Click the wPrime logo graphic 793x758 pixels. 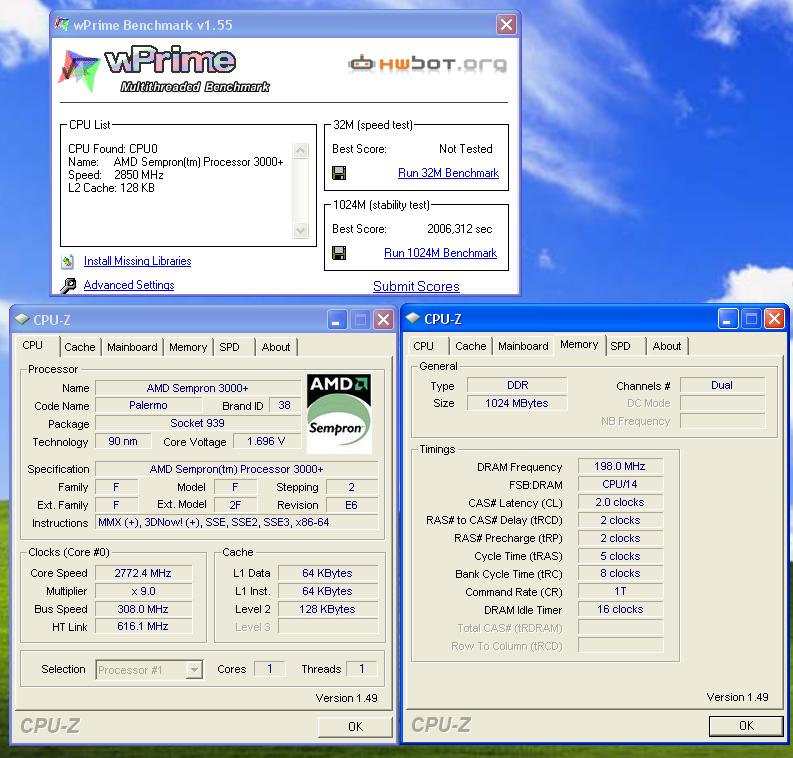pos(164,69)
